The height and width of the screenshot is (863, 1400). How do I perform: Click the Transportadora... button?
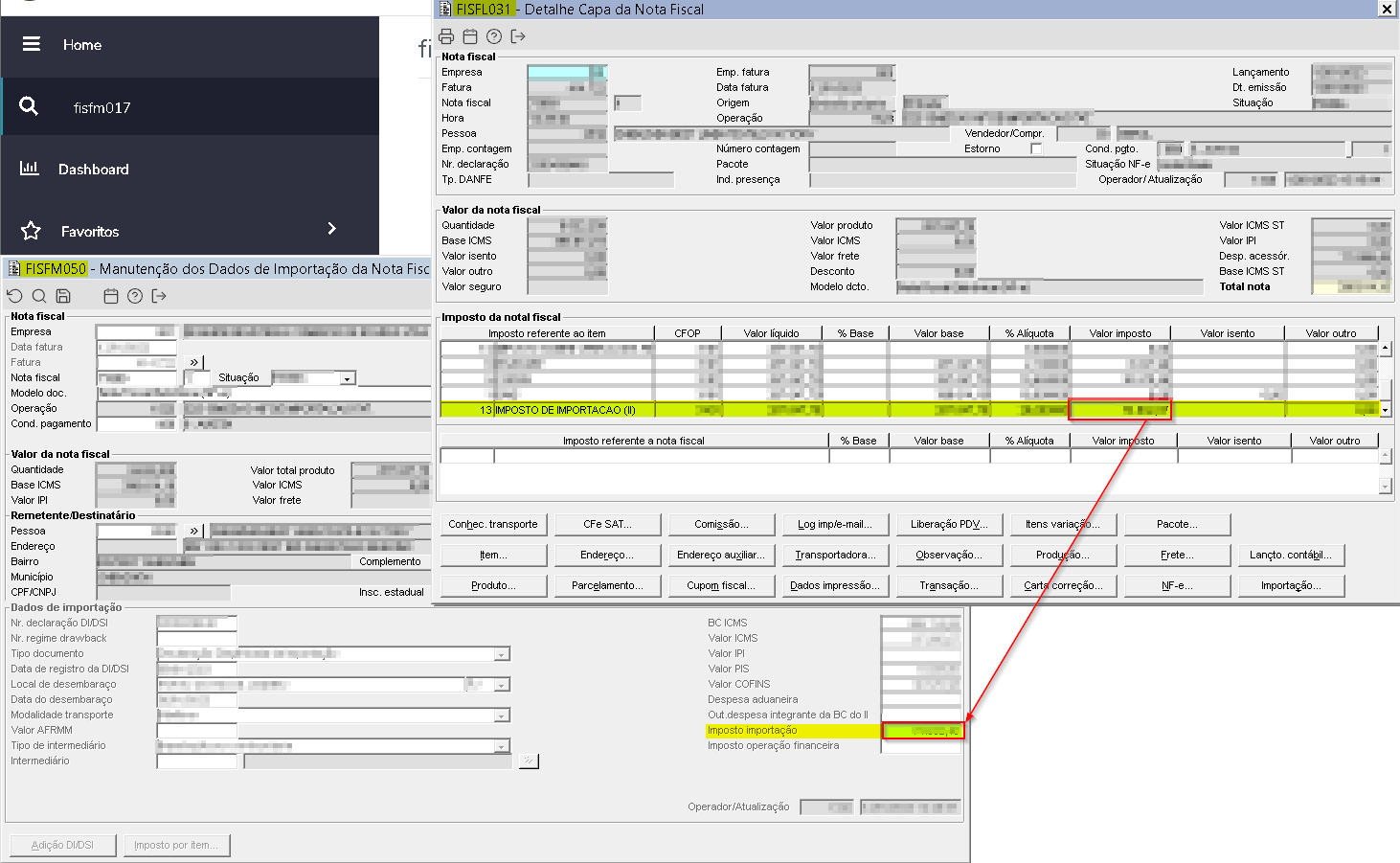835,555
